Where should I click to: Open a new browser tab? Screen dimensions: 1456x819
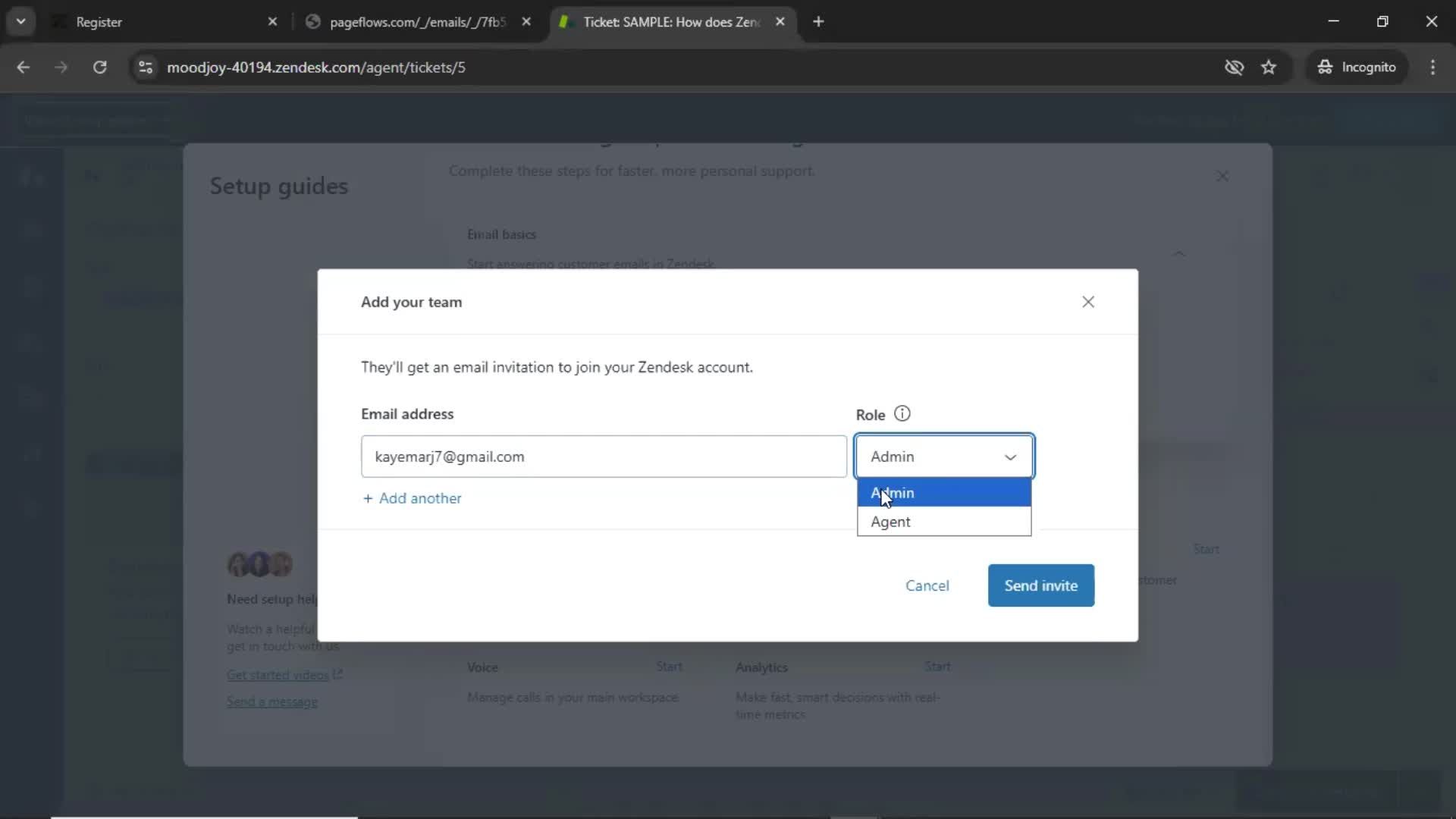click(818, 22)
